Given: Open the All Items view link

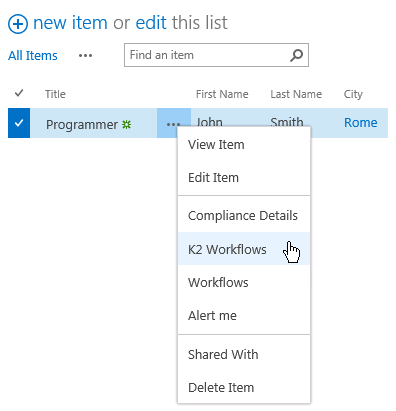Looking at the screenshot, I should [33, 56].
